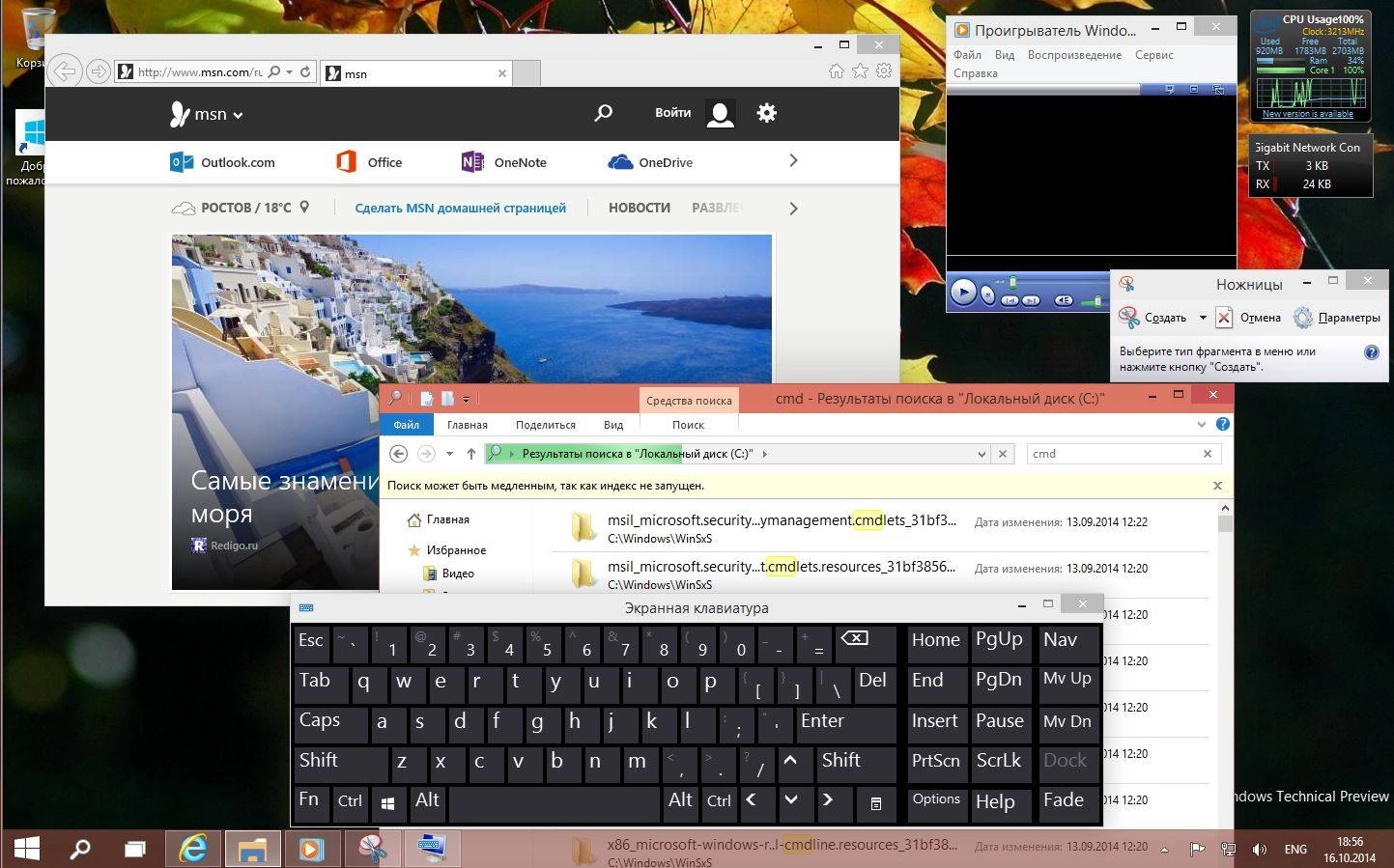Click the MSN search magnifier icon

pos(603,113)
